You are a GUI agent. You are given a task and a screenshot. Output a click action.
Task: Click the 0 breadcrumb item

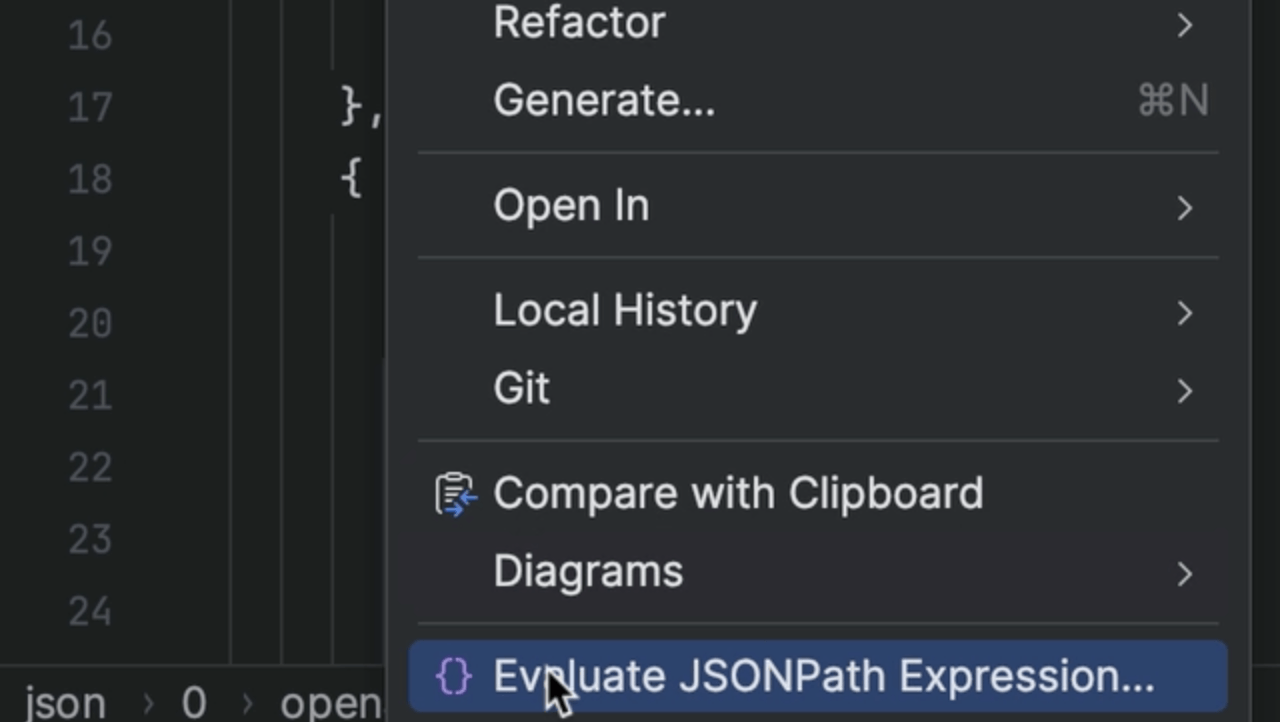click(x=194, y=700)
